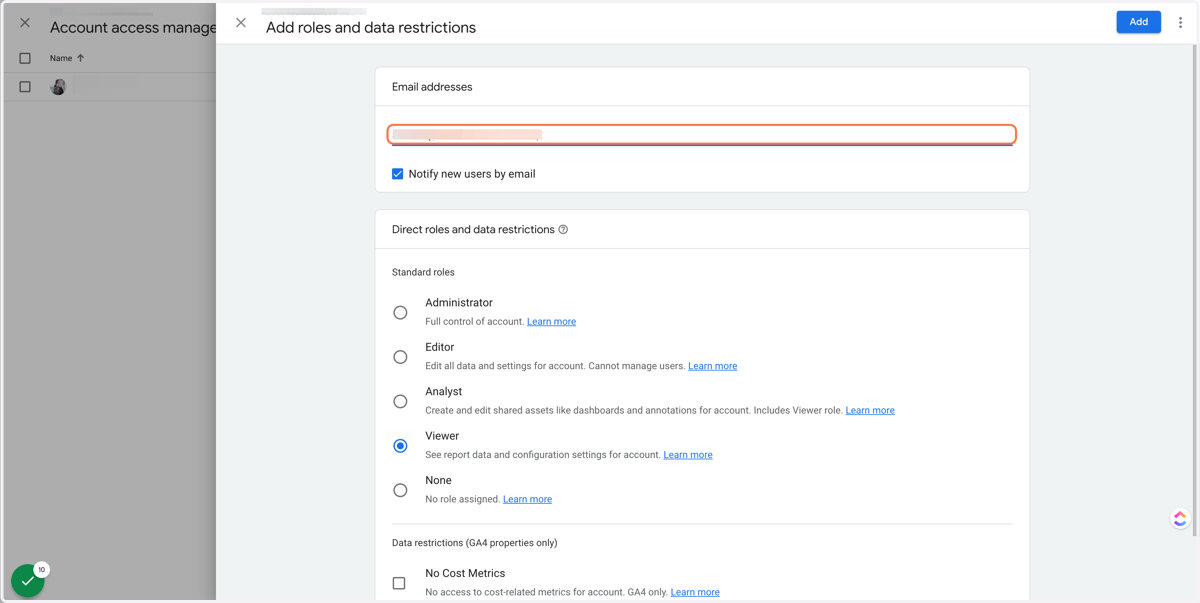Select the Administrator role
This screenshot has height=603, width=1200.
tap(400, 312)
